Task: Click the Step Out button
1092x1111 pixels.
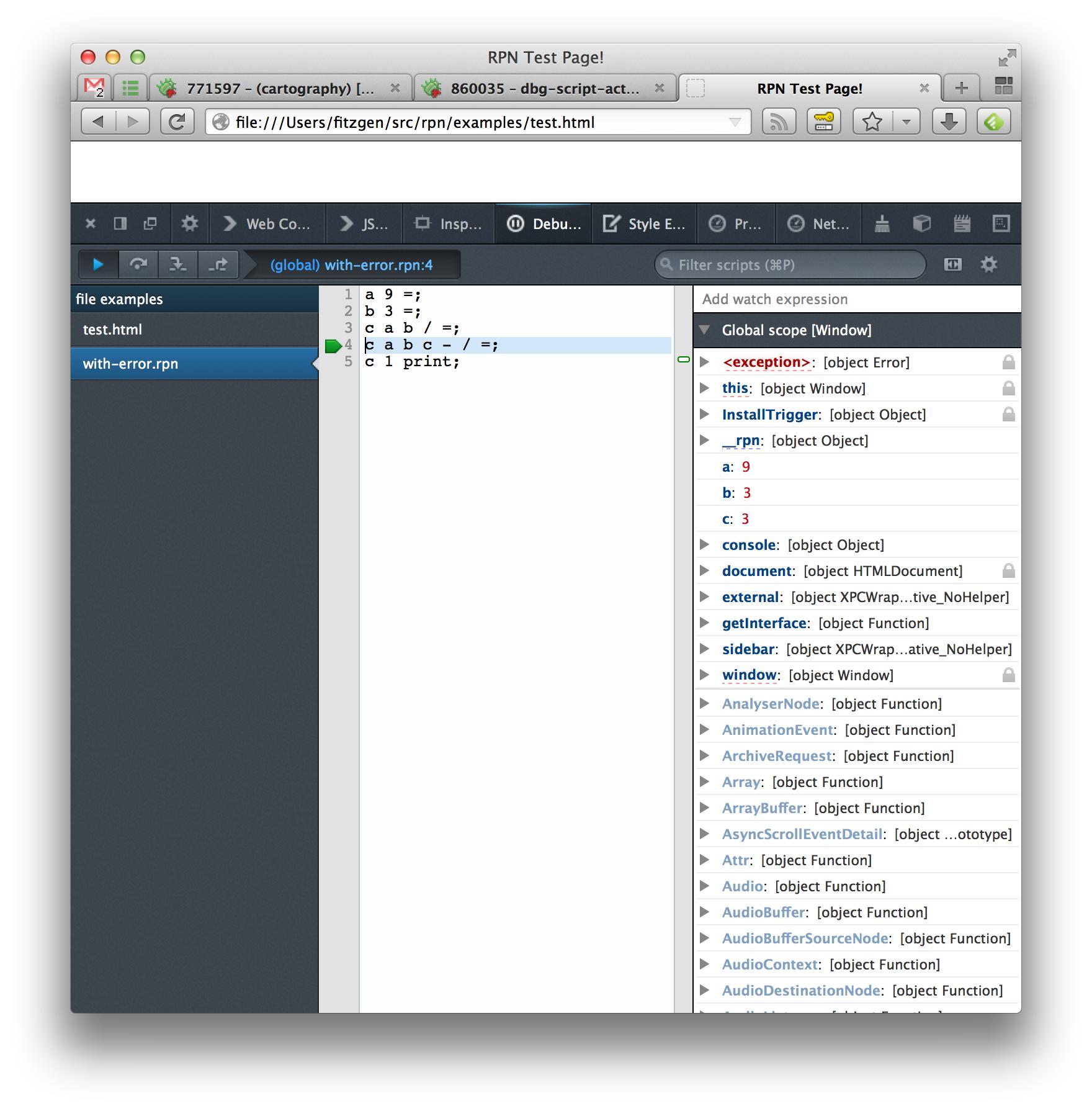Action: 218,265
